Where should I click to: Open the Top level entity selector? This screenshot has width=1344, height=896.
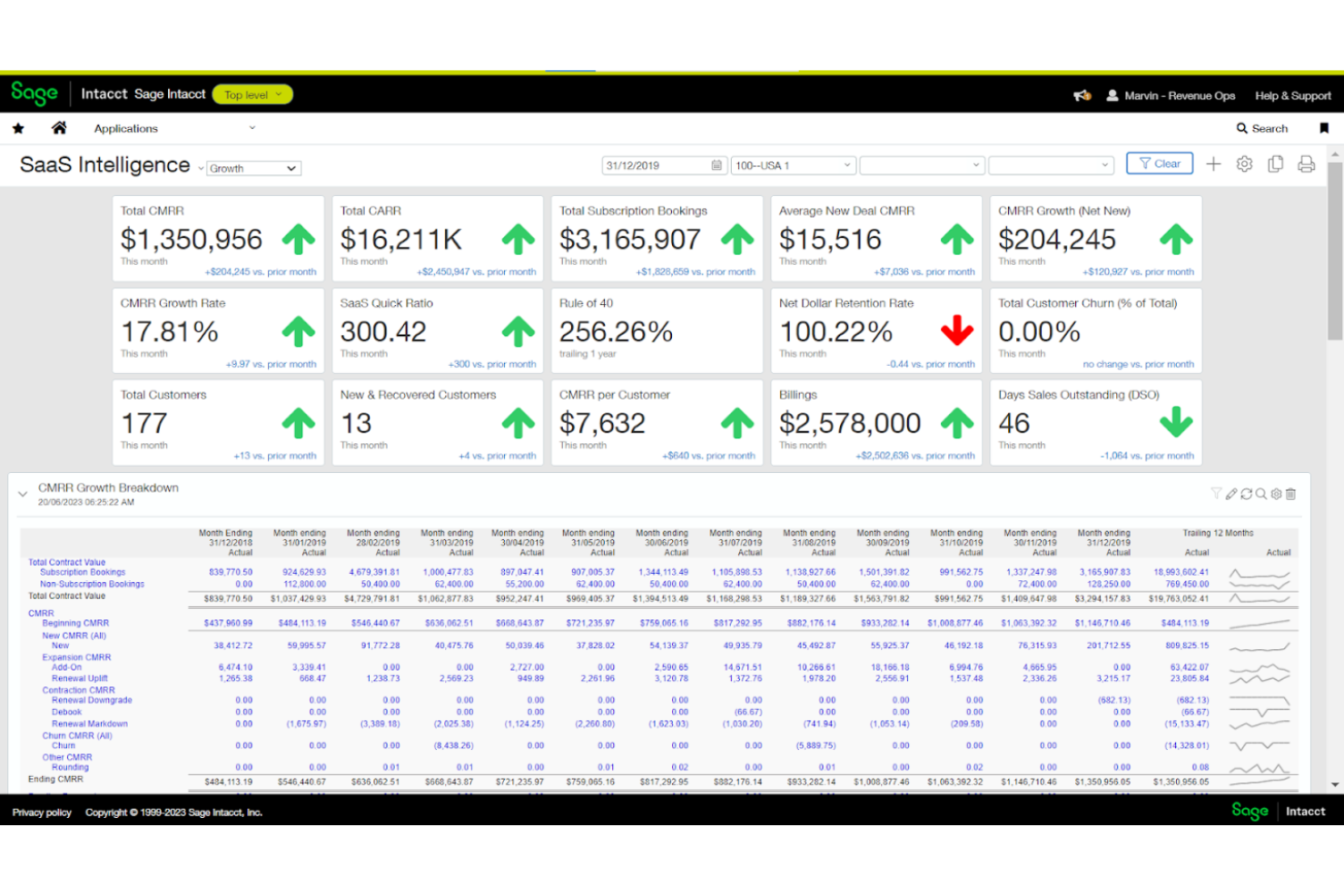coord(252,94)
